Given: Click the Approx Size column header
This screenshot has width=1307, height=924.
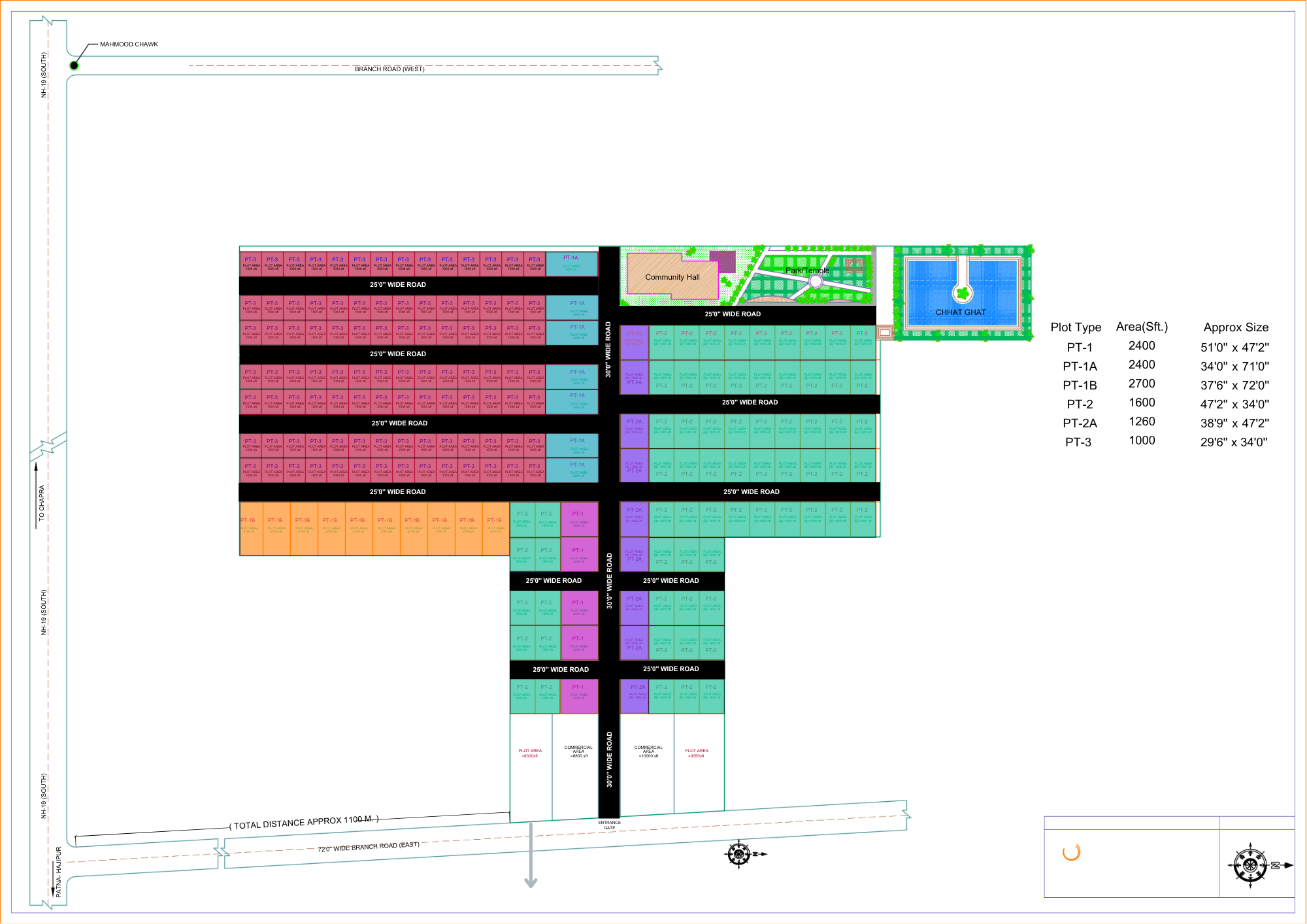Looking at the screenshot, I should pos(1236,327).
